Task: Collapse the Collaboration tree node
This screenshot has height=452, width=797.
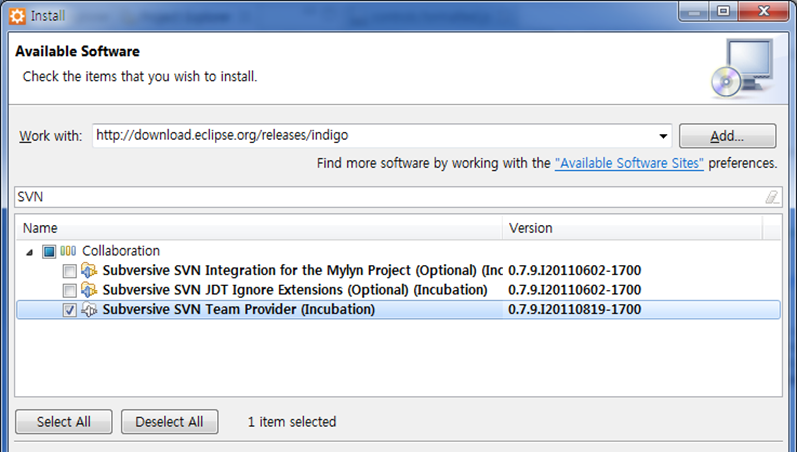Action: (29, 252)
